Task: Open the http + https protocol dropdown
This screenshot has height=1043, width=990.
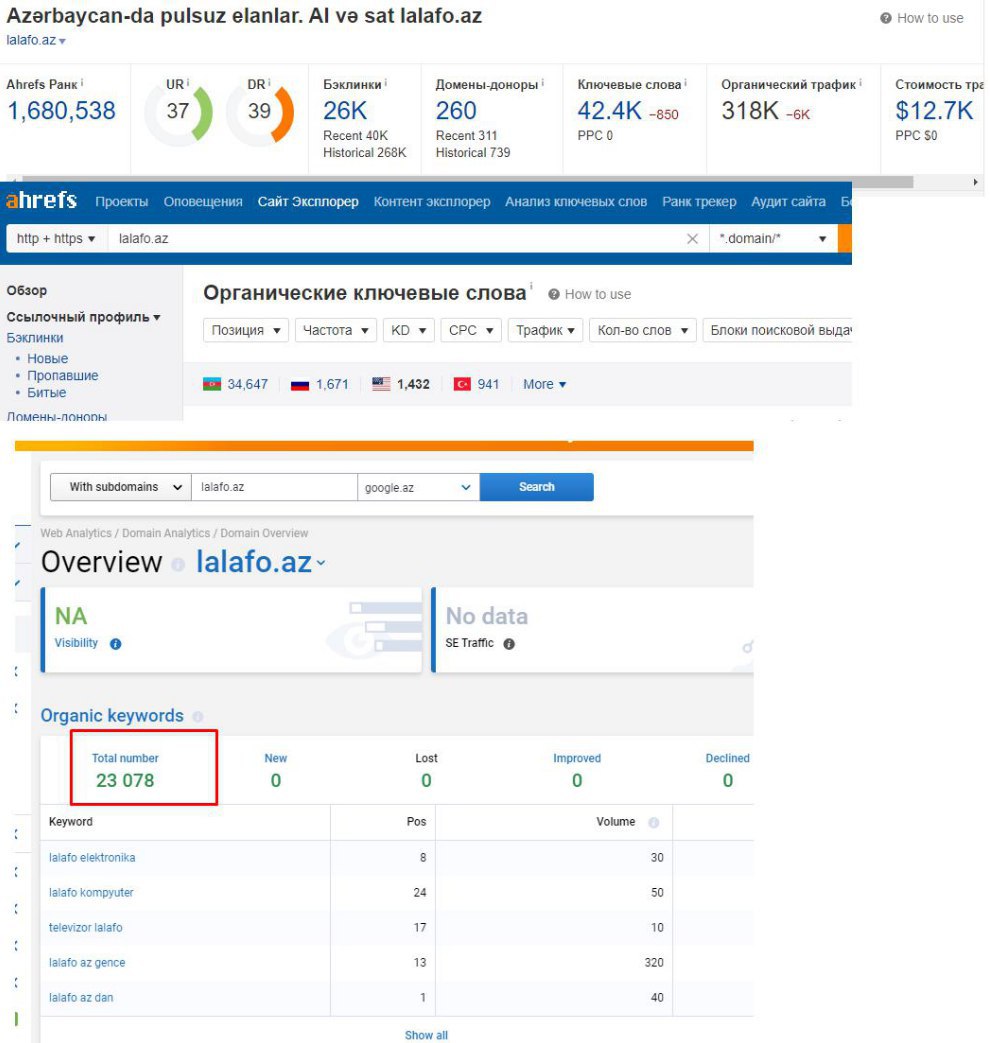Action: 56,238
